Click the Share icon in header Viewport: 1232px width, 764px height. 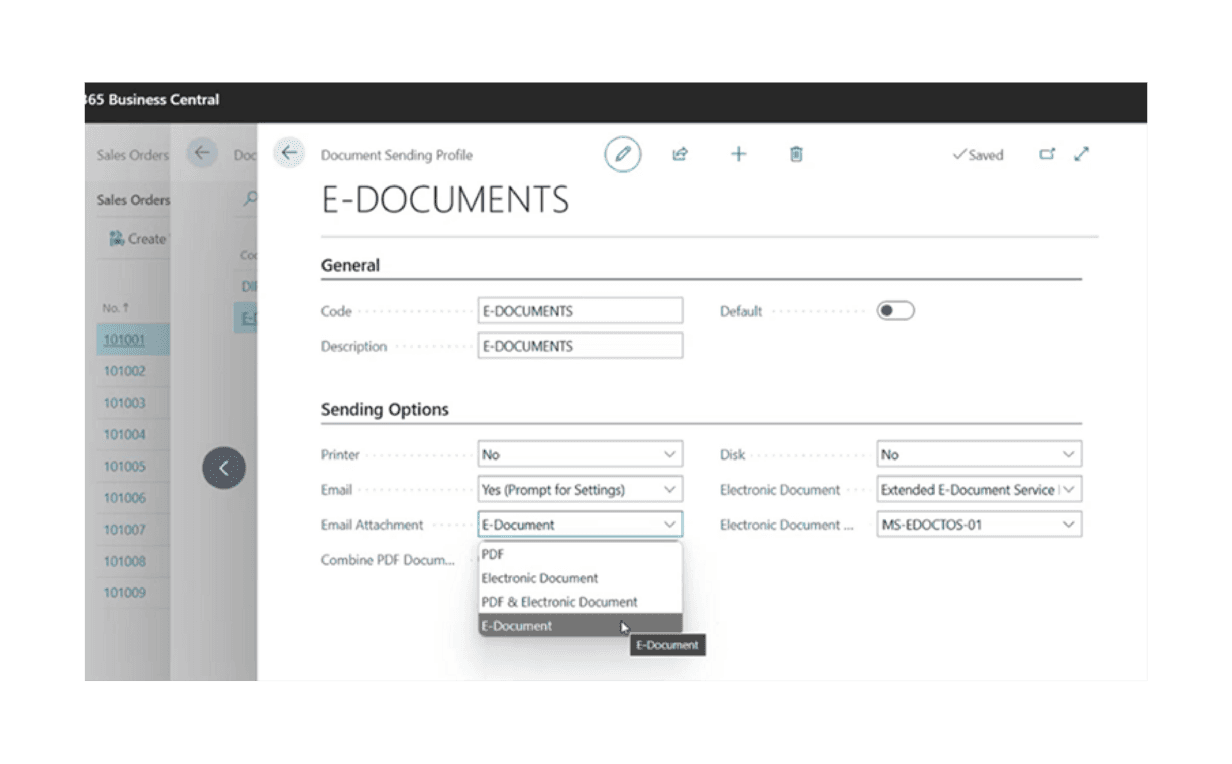pyautogui.click(x=680, y=154)
